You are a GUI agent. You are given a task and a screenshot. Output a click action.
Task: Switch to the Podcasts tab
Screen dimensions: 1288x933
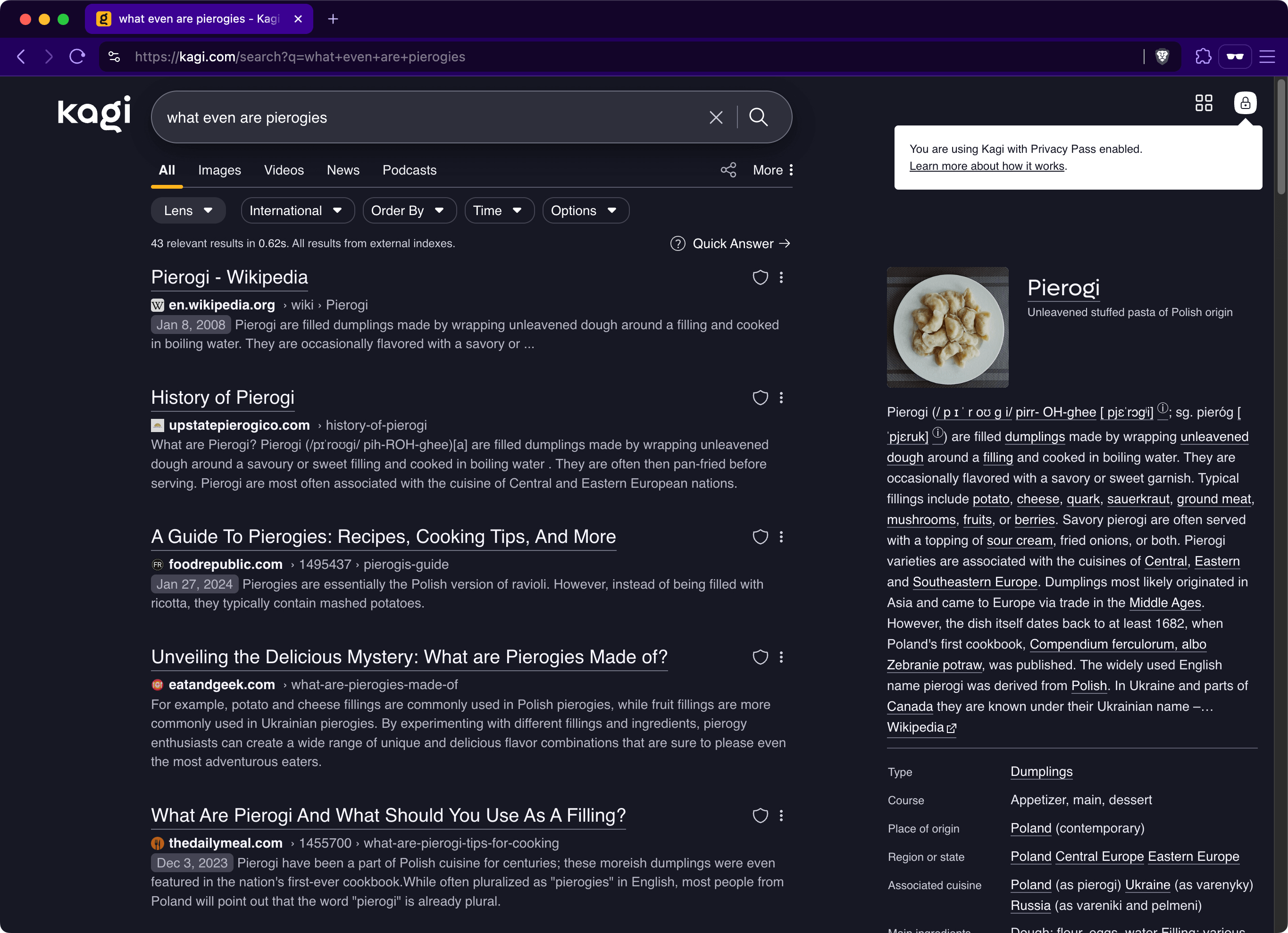[x=410, y=170]
